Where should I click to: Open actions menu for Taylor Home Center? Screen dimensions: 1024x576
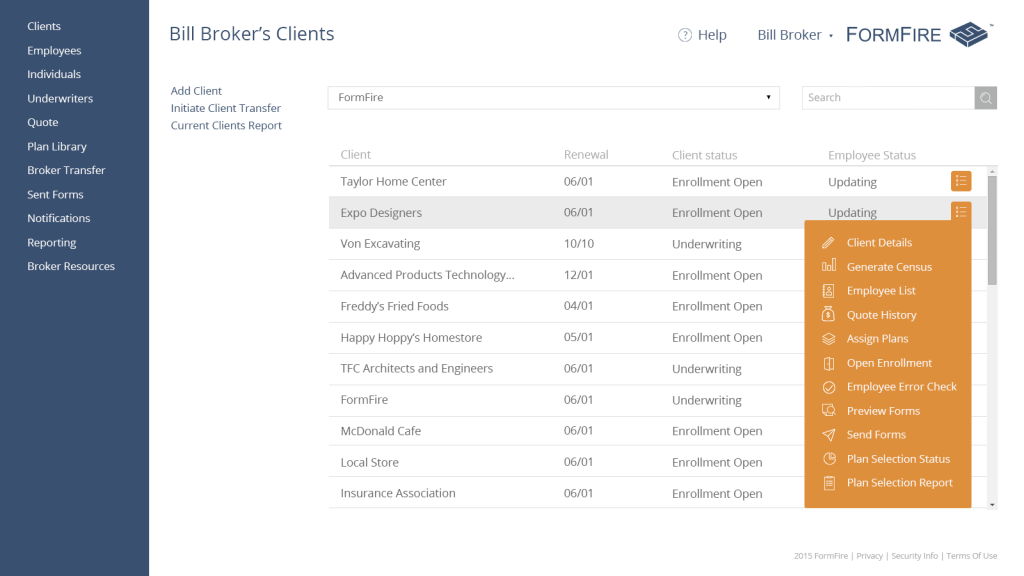tap(961, 181)
